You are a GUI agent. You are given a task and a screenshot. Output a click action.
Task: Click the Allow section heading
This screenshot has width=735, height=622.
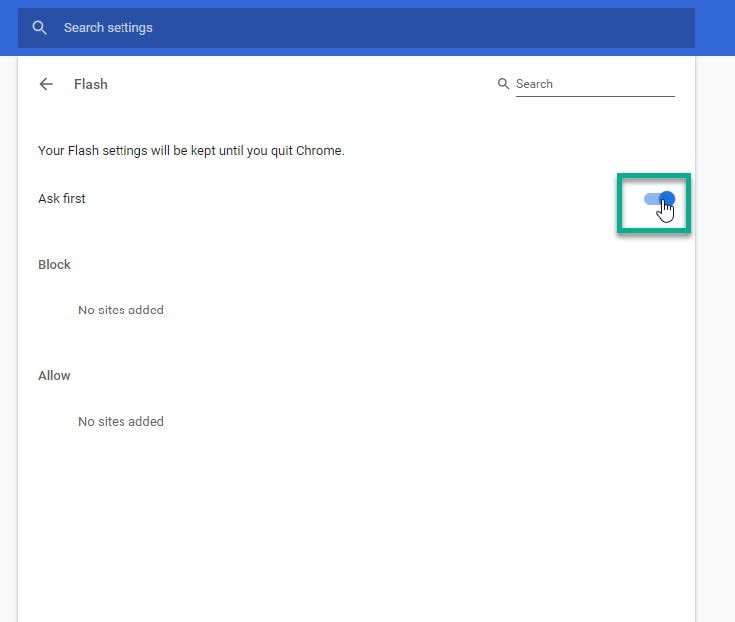[x=54, y=375]
